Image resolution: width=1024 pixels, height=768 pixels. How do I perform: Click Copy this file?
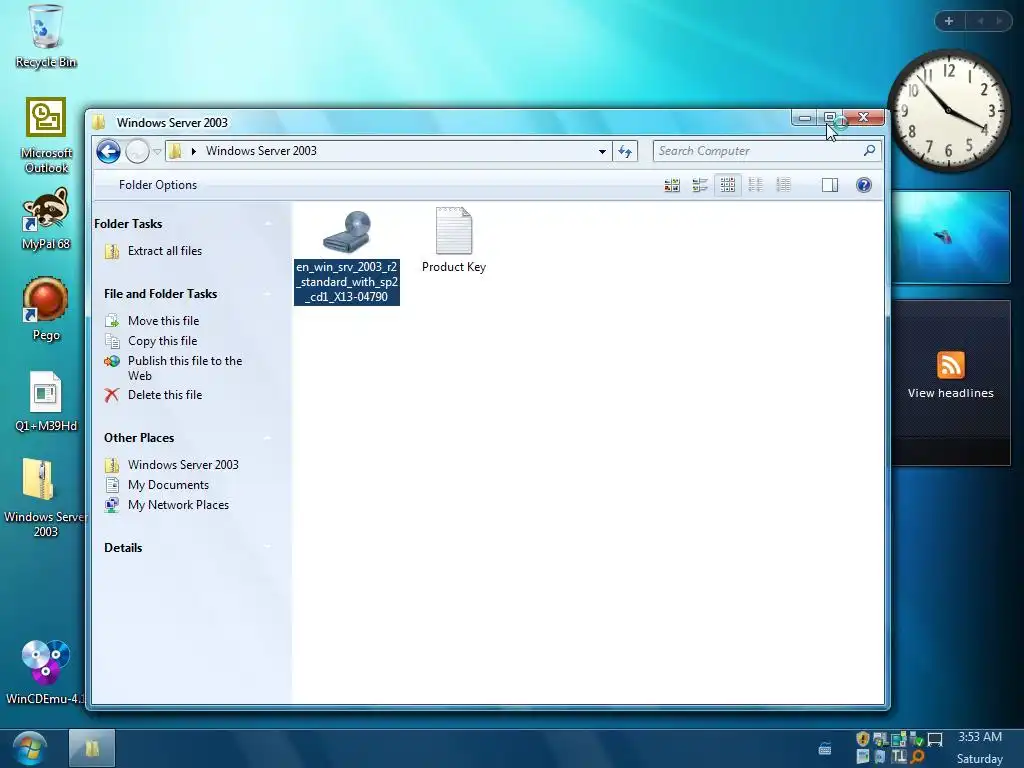click(163, 341)
